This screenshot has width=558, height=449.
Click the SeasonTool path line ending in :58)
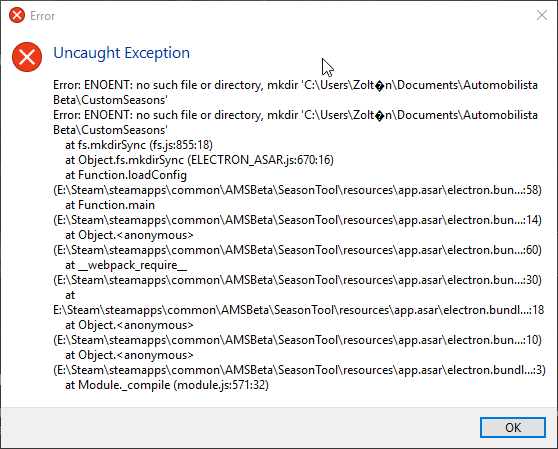point(298,190)
